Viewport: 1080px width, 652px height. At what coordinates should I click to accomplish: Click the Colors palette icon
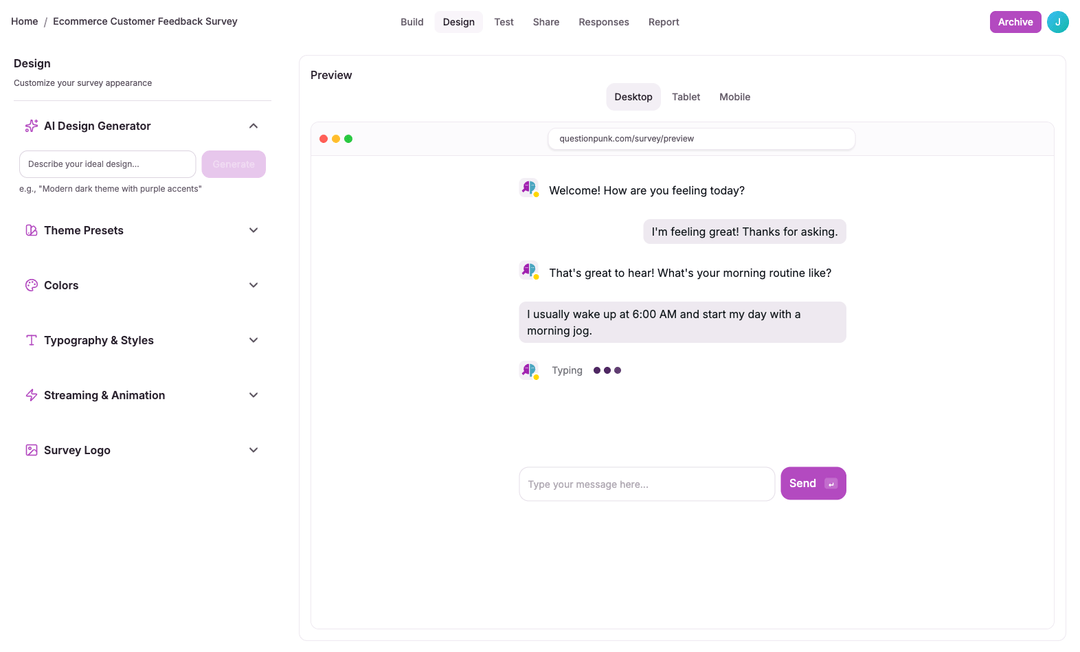point(31,285)
